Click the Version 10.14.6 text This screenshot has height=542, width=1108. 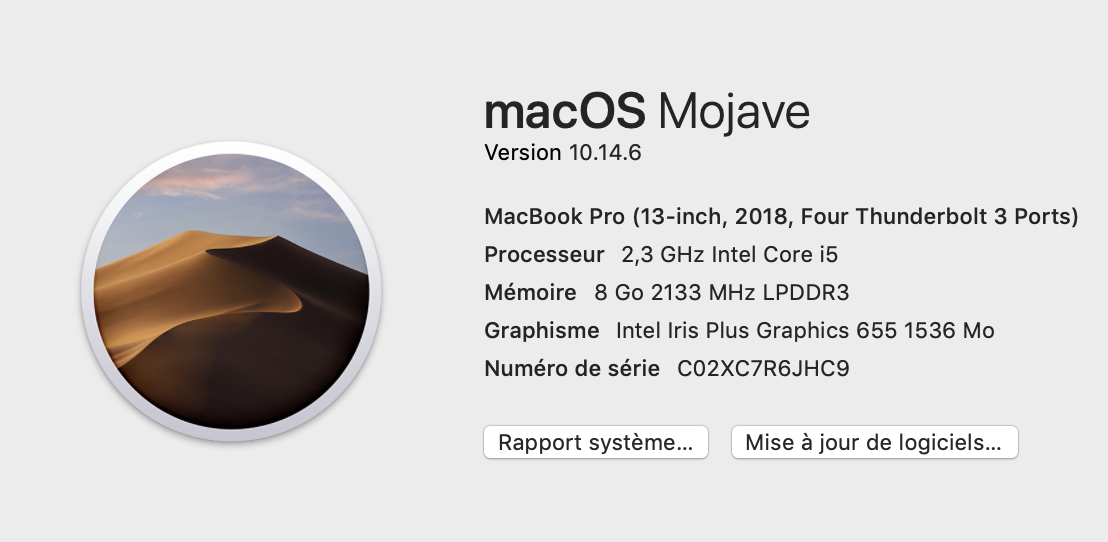[x=562, y=153]
